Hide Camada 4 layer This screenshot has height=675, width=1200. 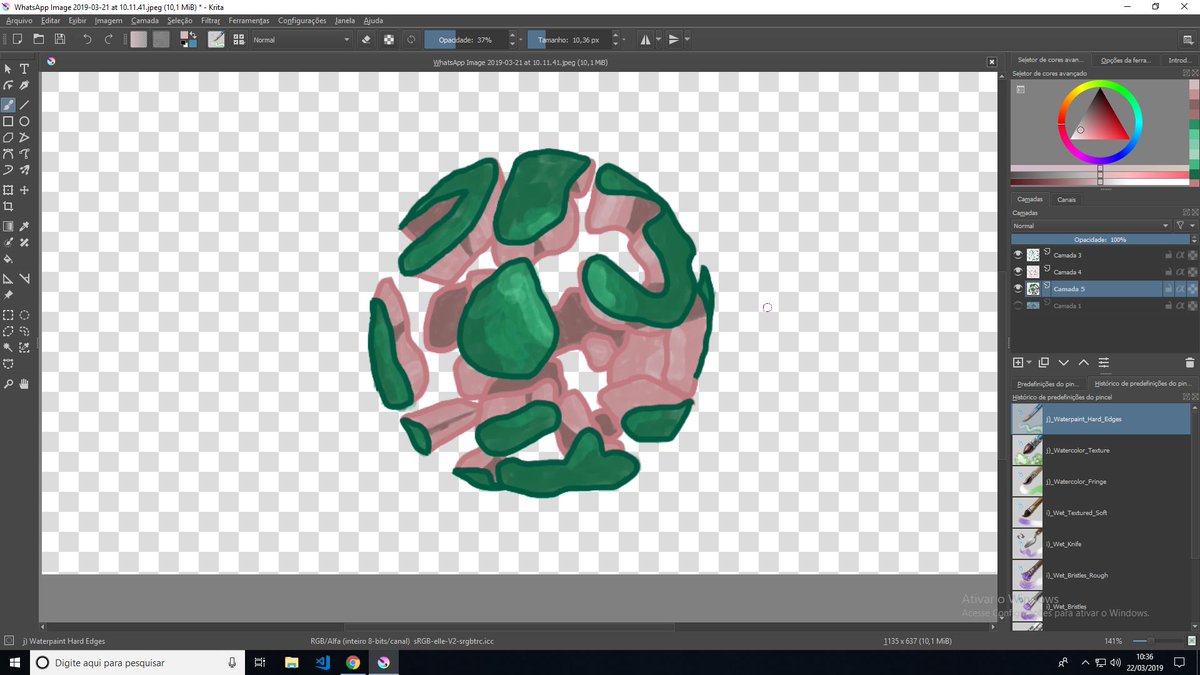tap(1018, 272)
